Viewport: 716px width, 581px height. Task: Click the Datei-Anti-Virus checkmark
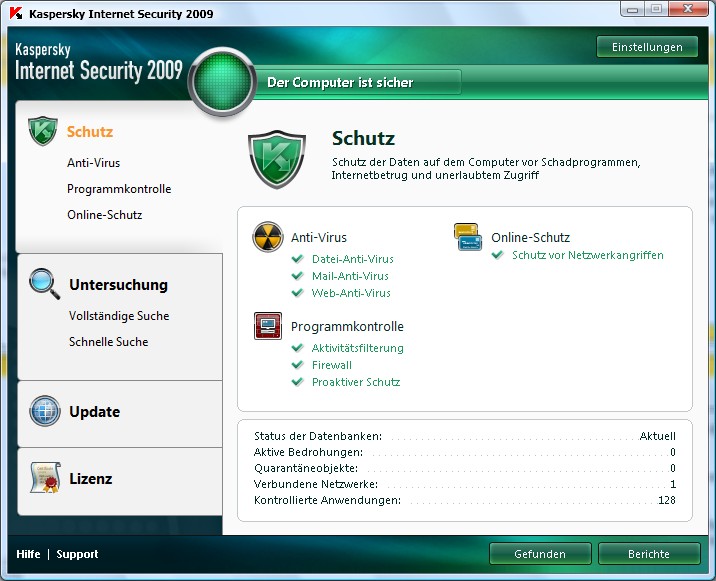click(x=298, y=259)
